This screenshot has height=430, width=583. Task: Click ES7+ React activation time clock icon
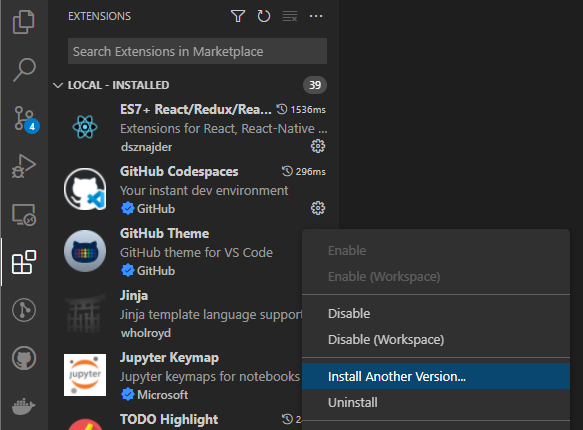point(282,109)
